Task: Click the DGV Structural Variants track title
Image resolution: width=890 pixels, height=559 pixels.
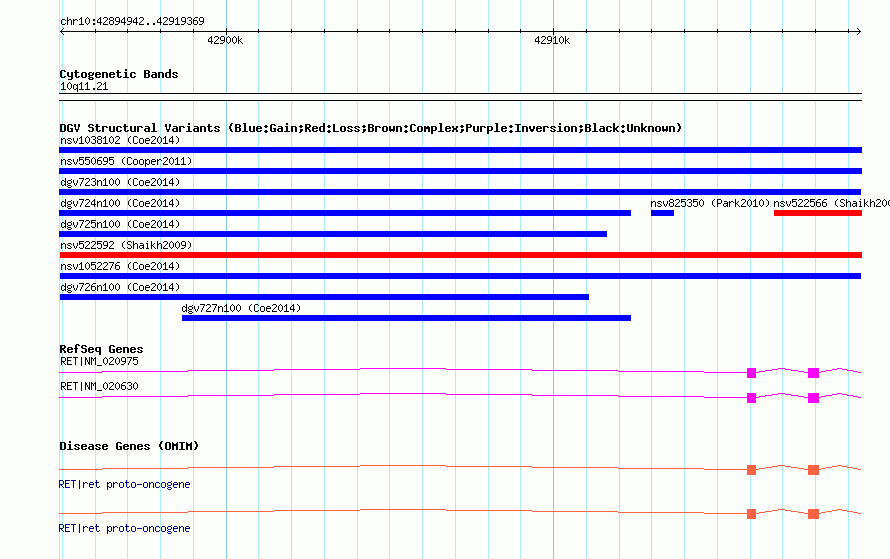Action: (x=371, y=128)
